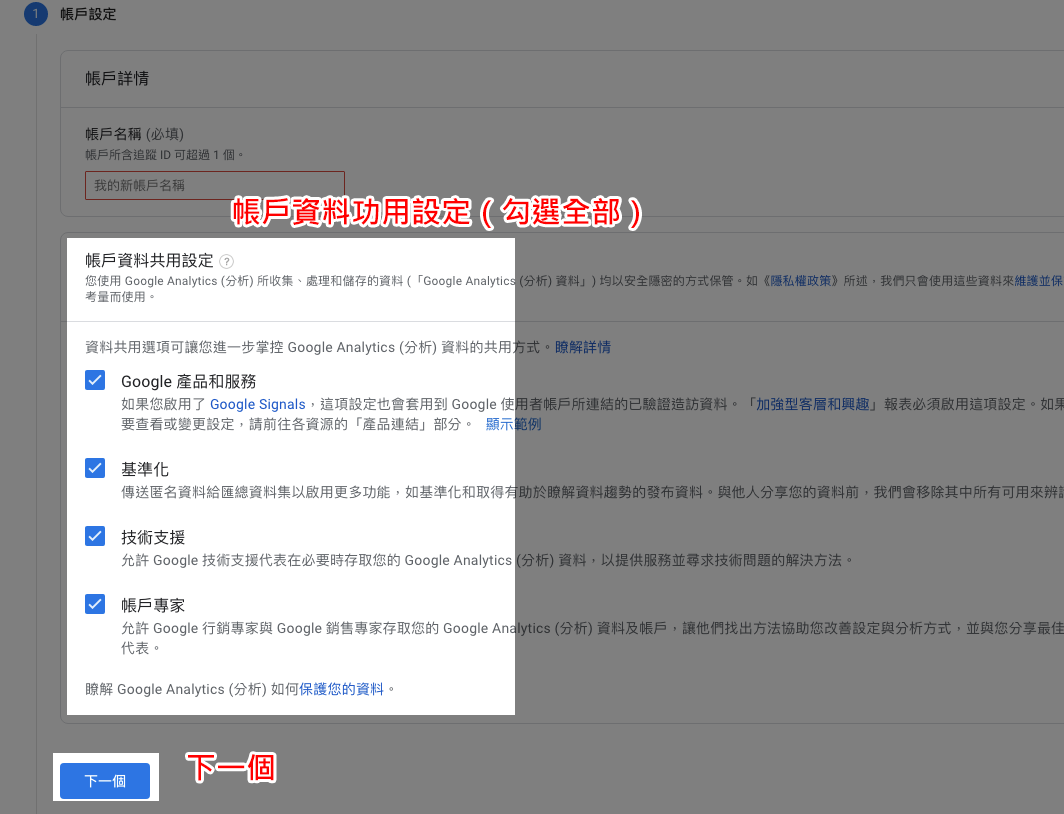Viewport: 1064px width, 814px height.
Task: Click the 基準化 label text
Action: (145, 469)
